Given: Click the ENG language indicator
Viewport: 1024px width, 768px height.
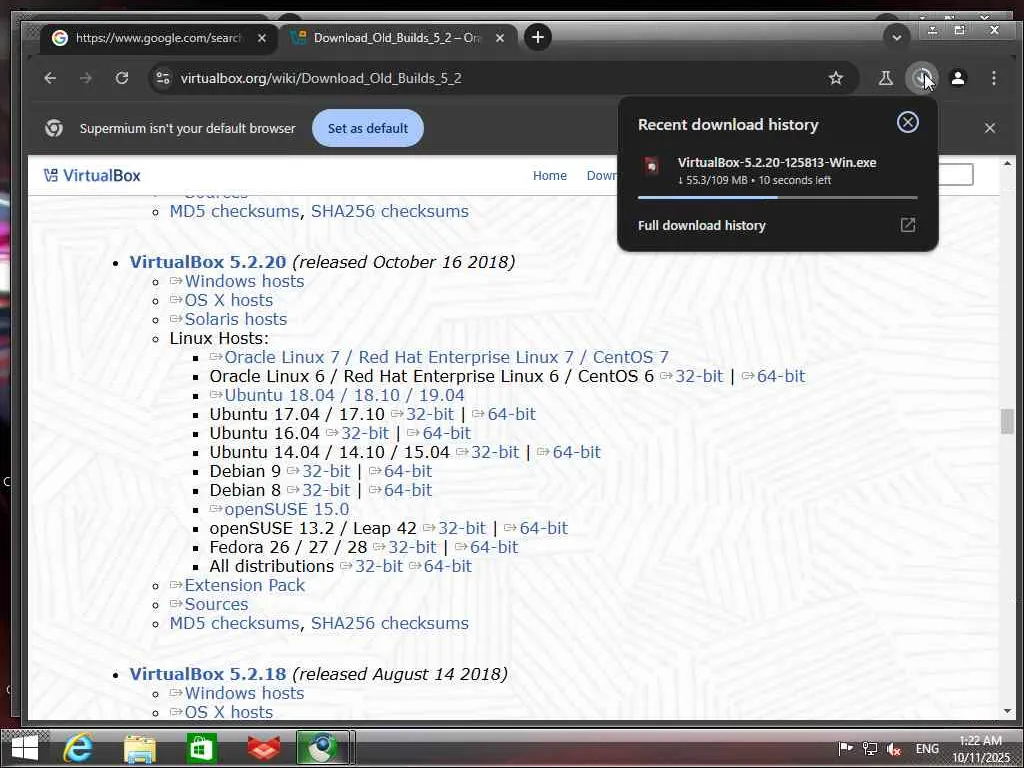Looking at the screenshot, I should pyautogui.click(x=927, y=749).
